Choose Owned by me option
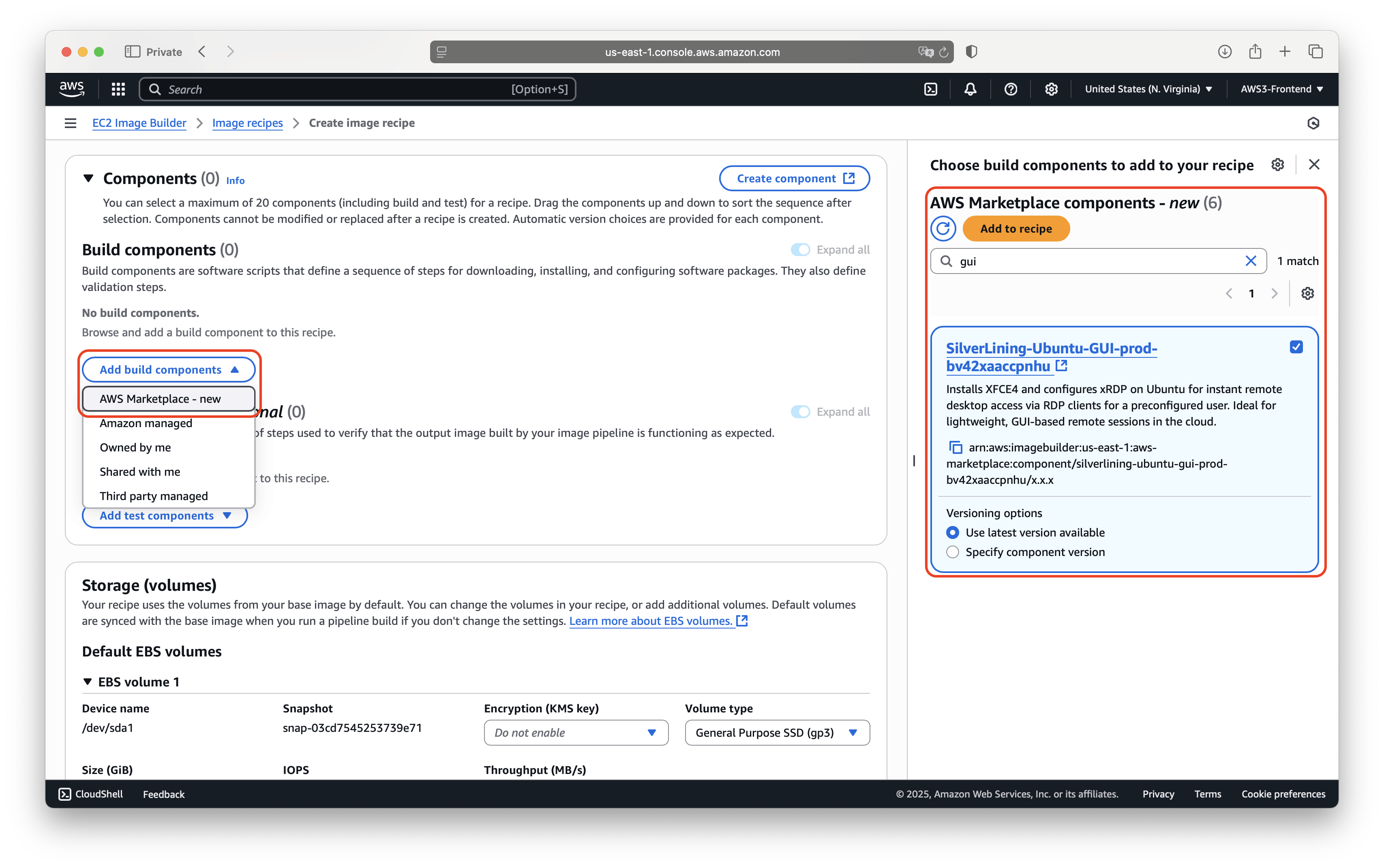Image resolution: width=1384 pixels, height=868 pixels. (169, 447)
